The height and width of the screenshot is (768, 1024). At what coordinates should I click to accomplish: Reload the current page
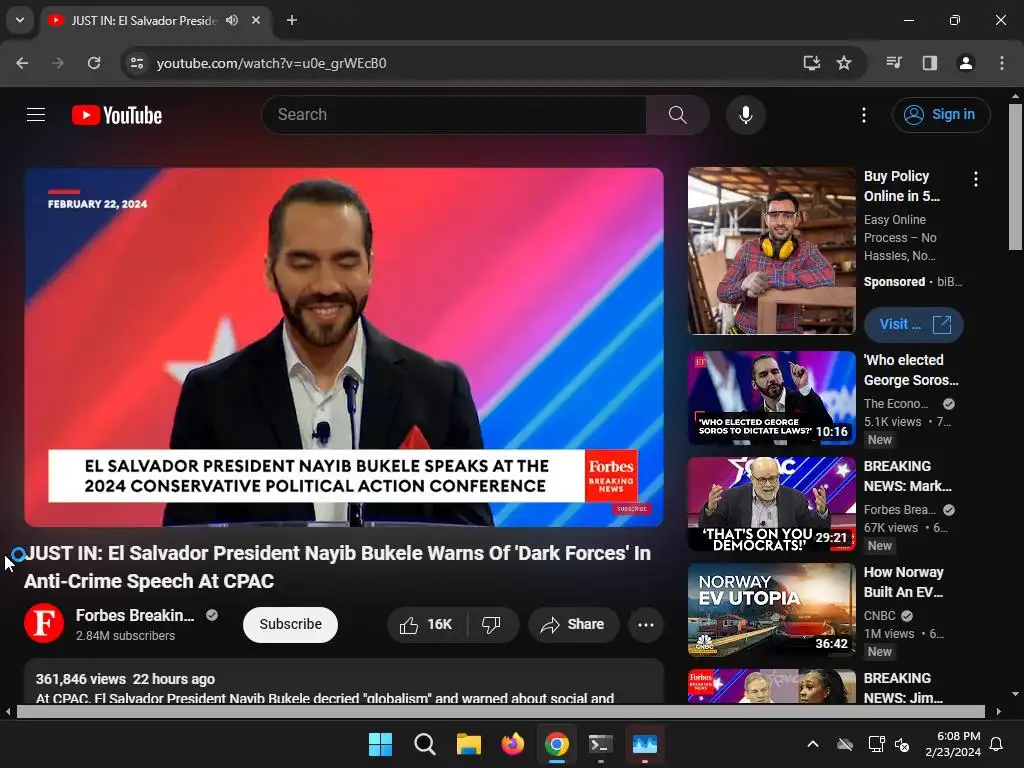click(94, 63)
